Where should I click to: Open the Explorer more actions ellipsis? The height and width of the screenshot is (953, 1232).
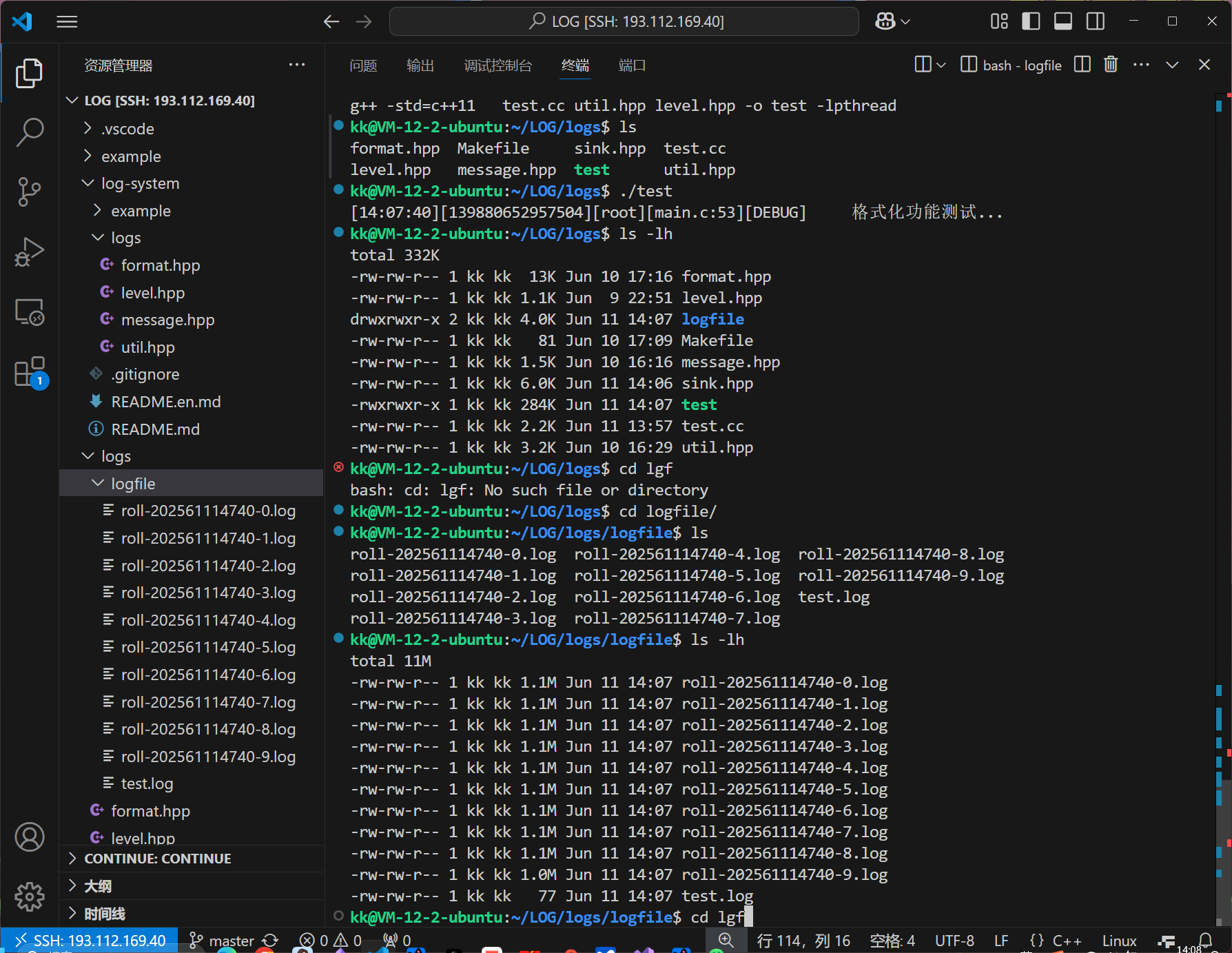[297, 65]
